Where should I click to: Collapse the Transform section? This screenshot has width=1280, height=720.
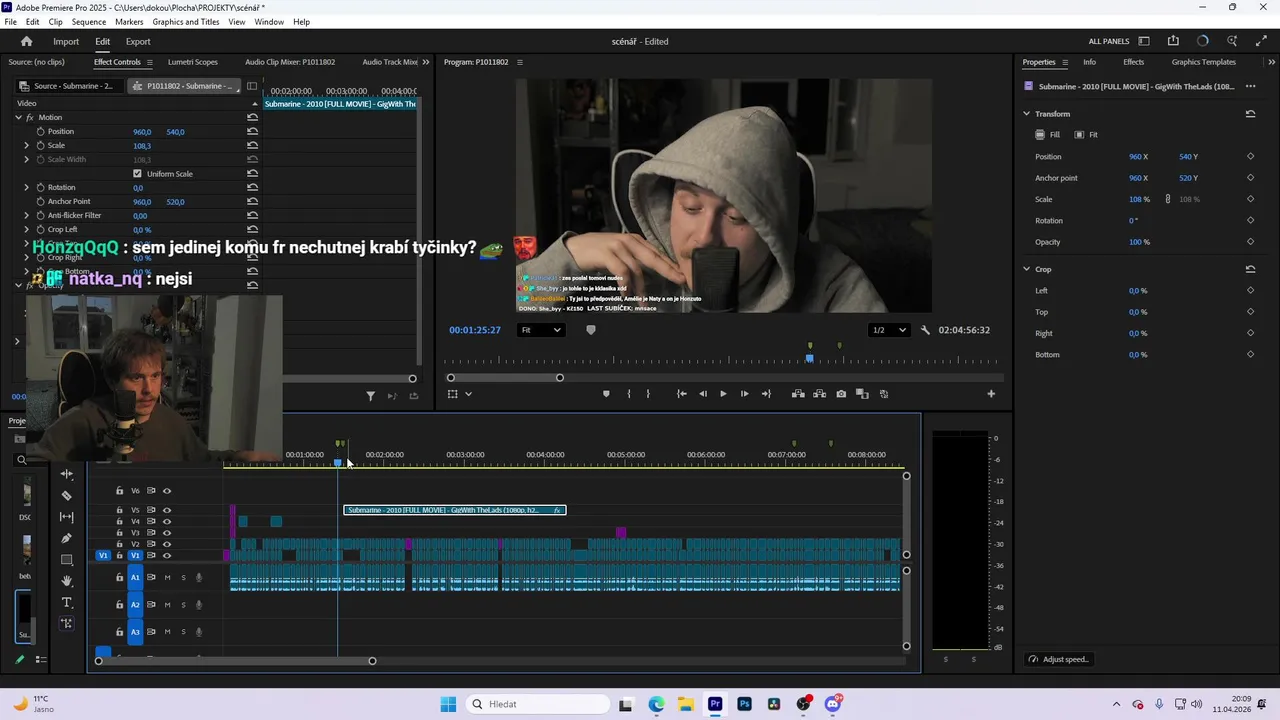(1026, 114)
